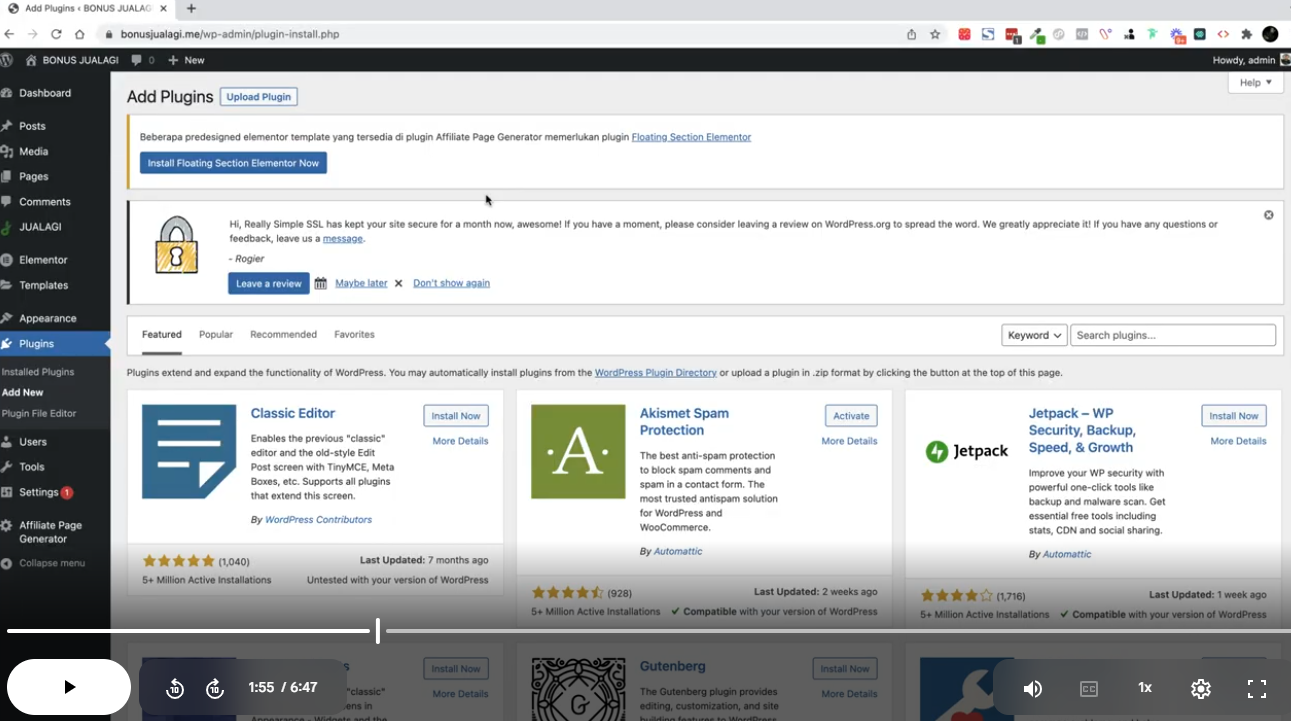Click the Search plugins input field
Image resolution: width=1291 pixels, height=721 pixels.
[x=1173, y=335]
